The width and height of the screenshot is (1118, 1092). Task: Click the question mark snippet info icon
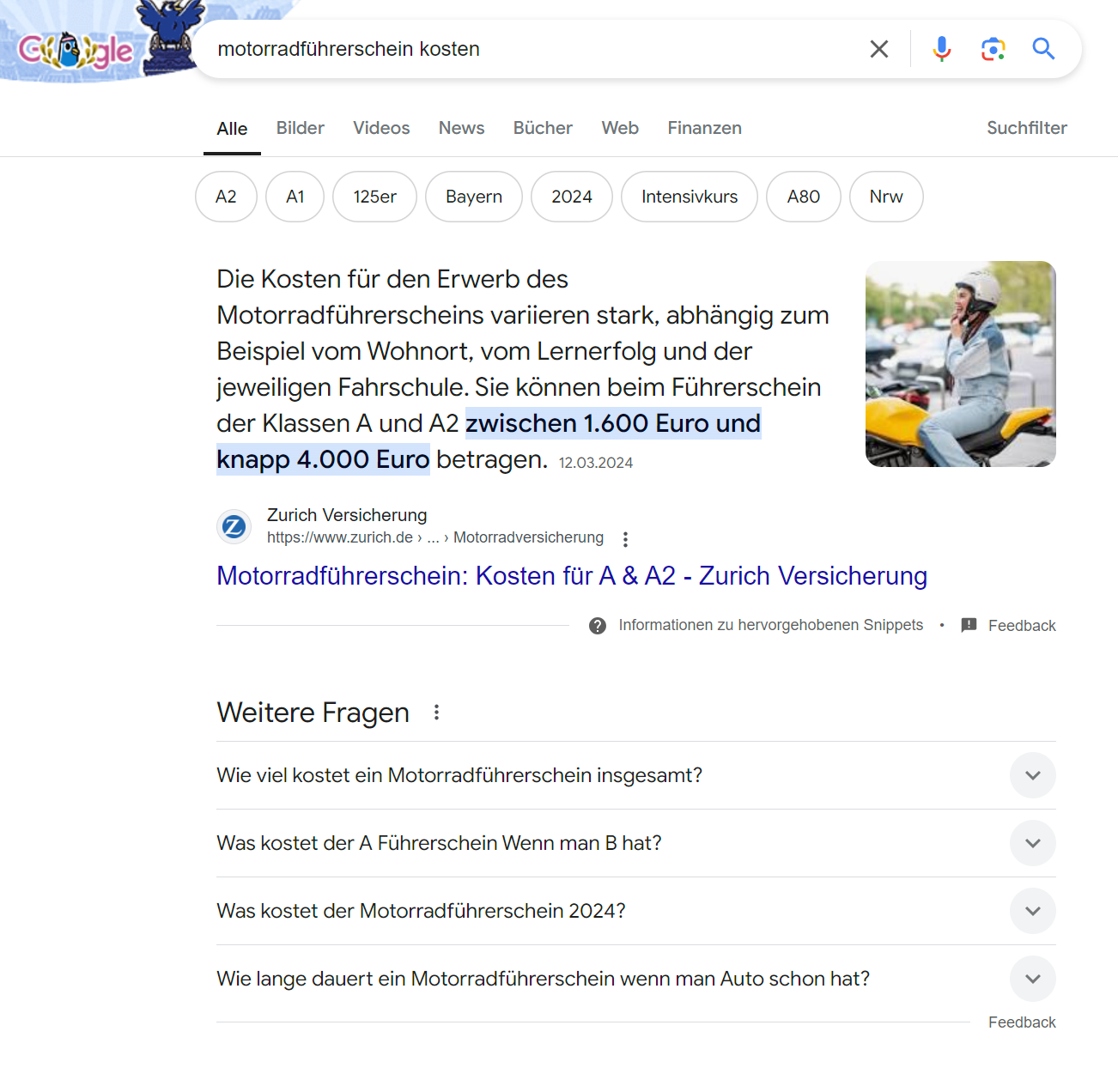click(x=598, y=626)
